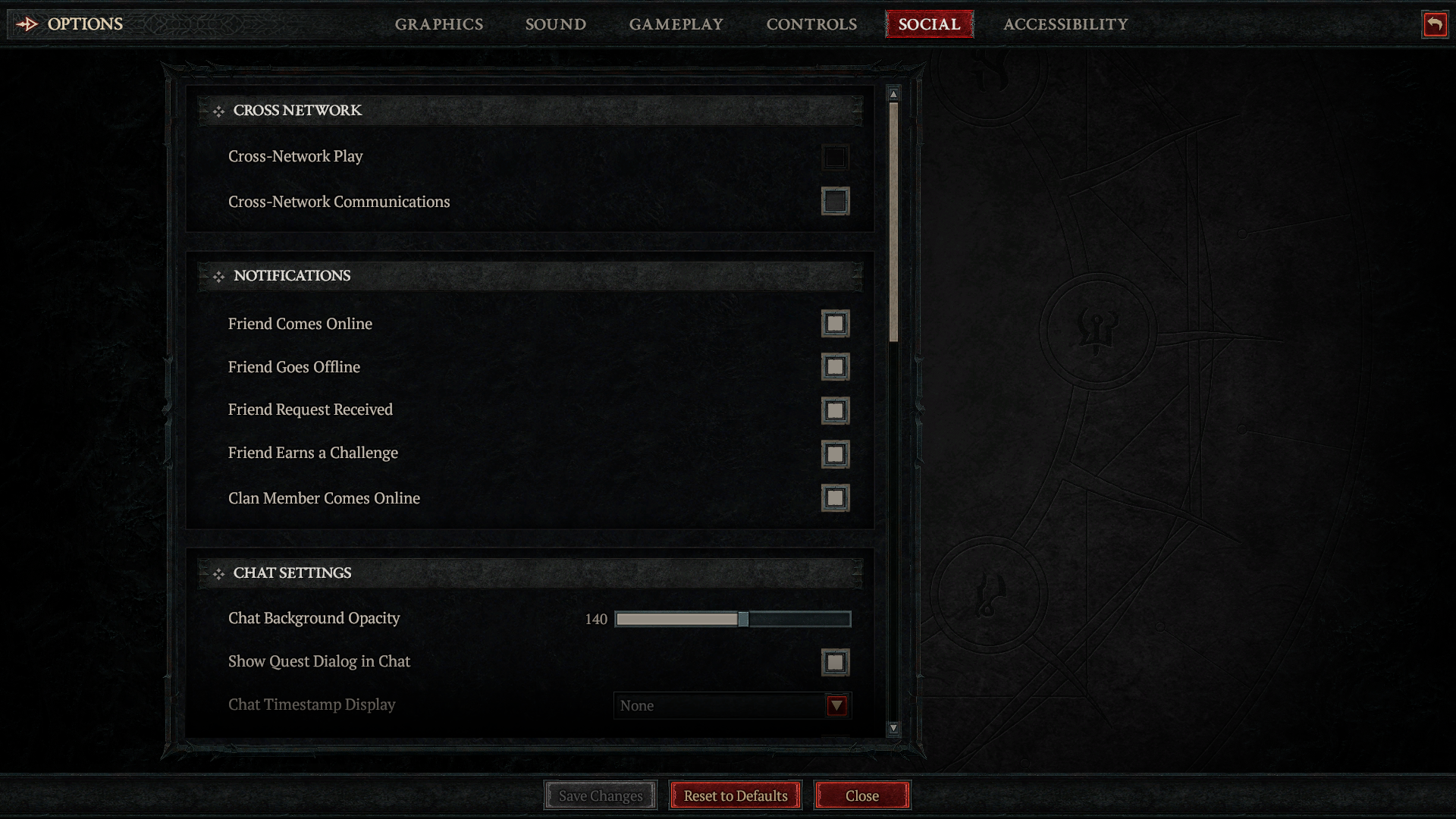Viewport: 1456px width, 819px height.
Task: Select the SOCIAL tab
Action: tap(929, 23)
